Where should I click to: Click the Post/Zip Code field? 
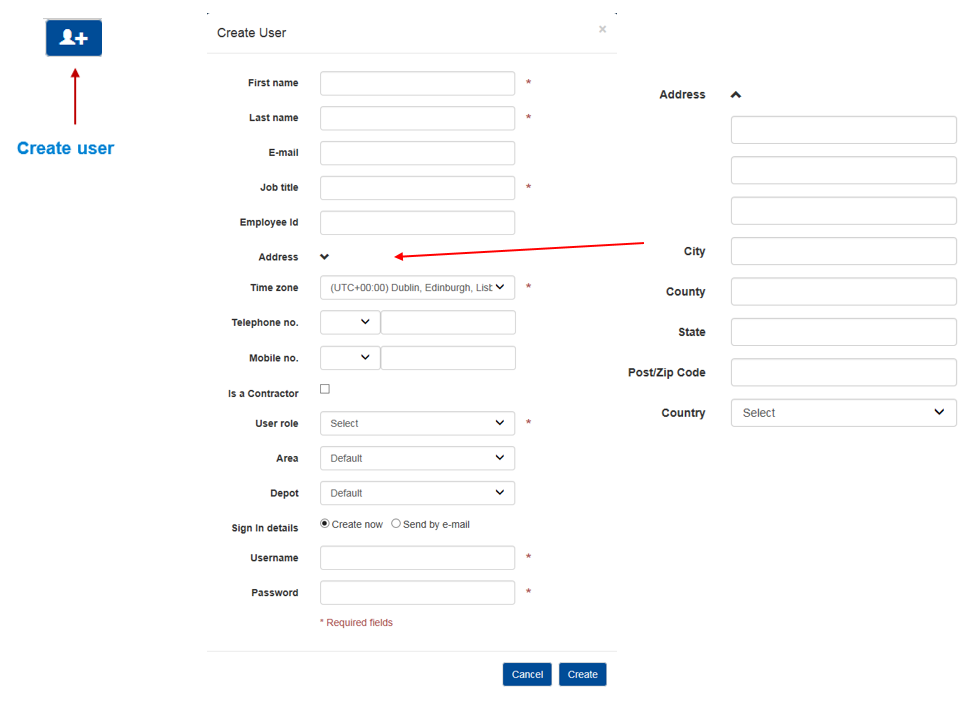(843, 372)
